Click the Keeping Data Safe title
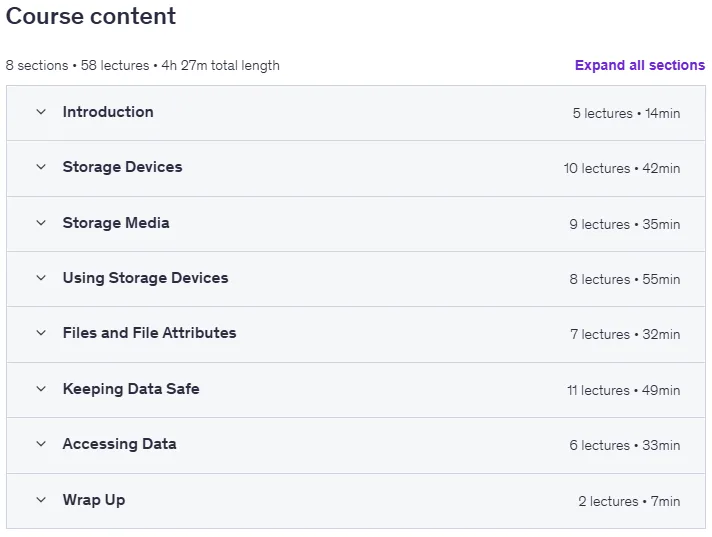Viewport: 712px width, 537px height. tap(131, 389)
